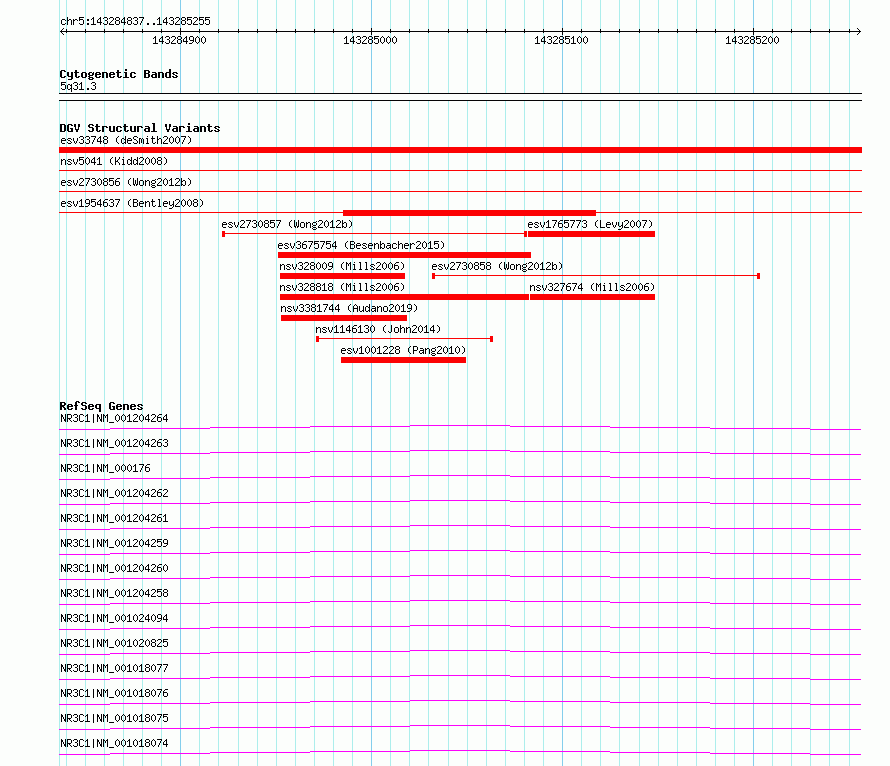The width and height of the screenshot is (890, 766).
Task: Open the DGV Structural Variants track title
Action: tap(140, 128)
